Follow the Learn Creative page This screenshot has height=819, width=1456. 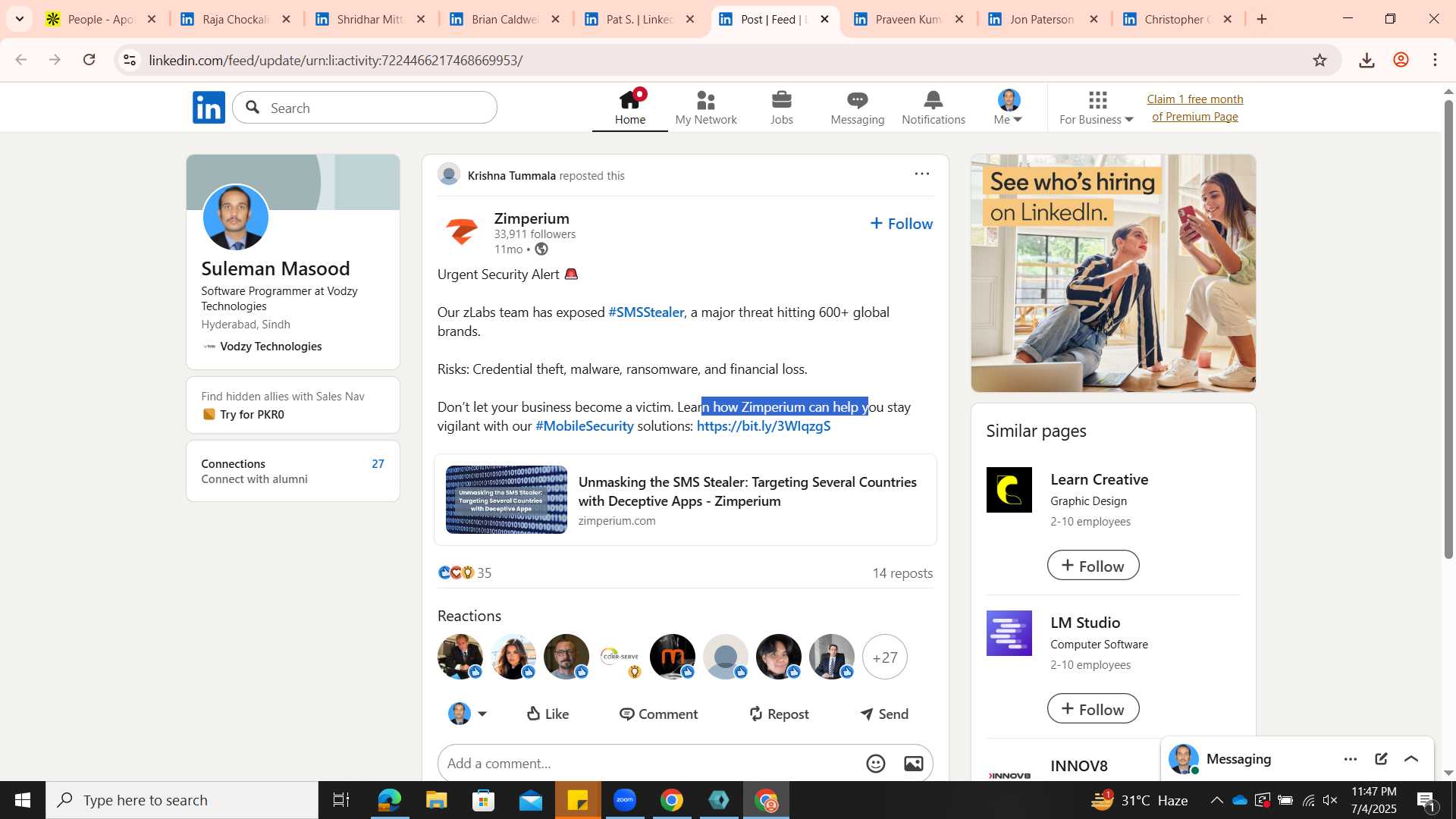pyautogui.click(x=1093, y=566)
